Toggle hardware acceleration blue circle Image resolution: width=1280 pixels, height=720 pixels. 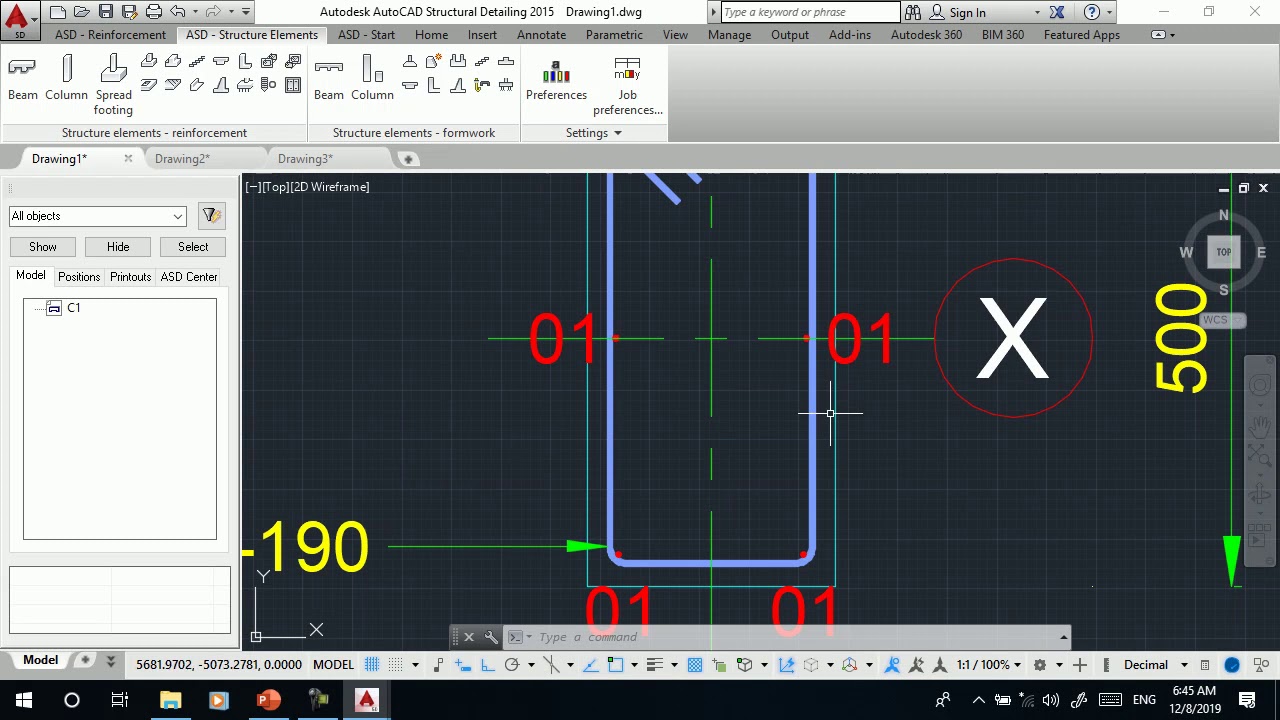click(x=1232, y=665)
